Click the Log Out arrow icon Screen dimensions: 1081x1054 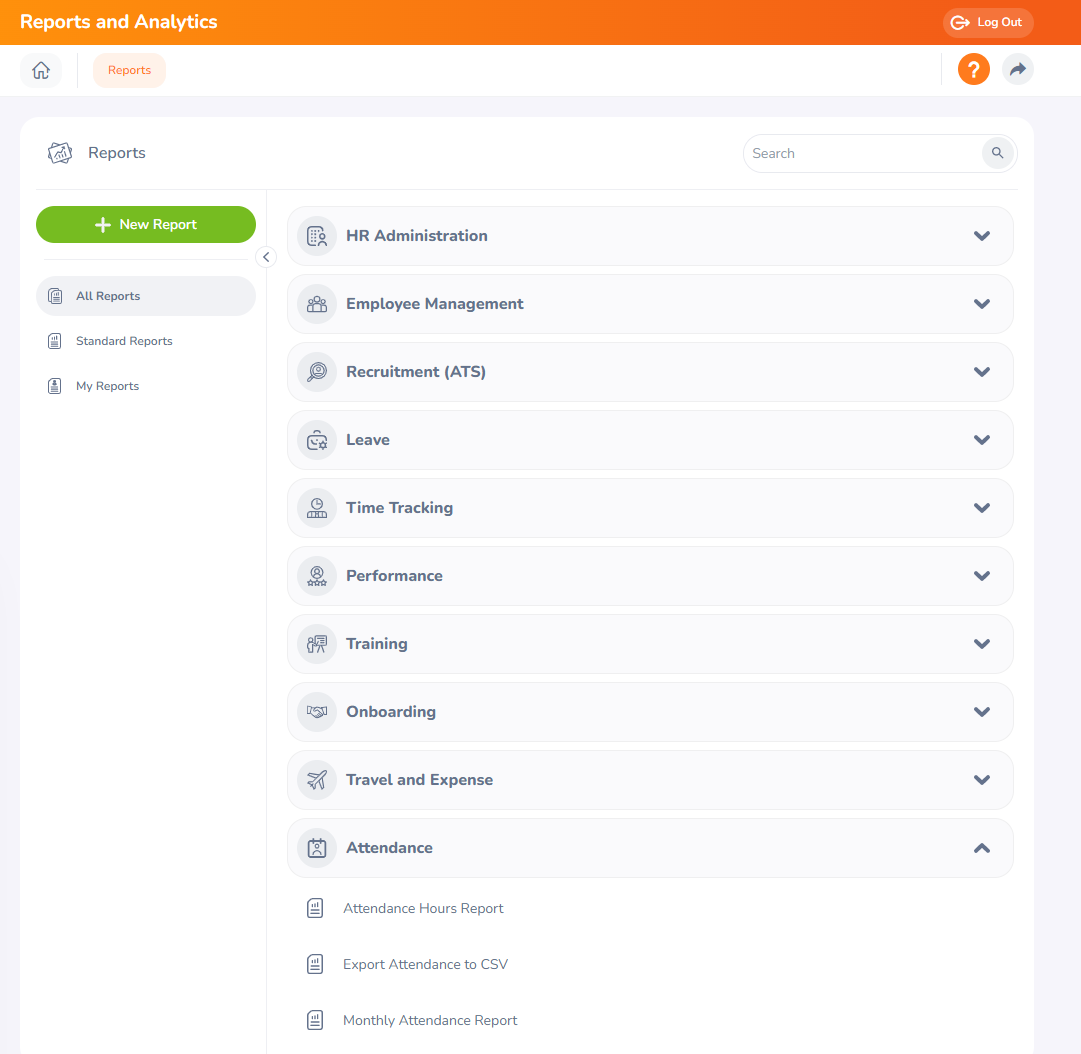tap(960, 23)
